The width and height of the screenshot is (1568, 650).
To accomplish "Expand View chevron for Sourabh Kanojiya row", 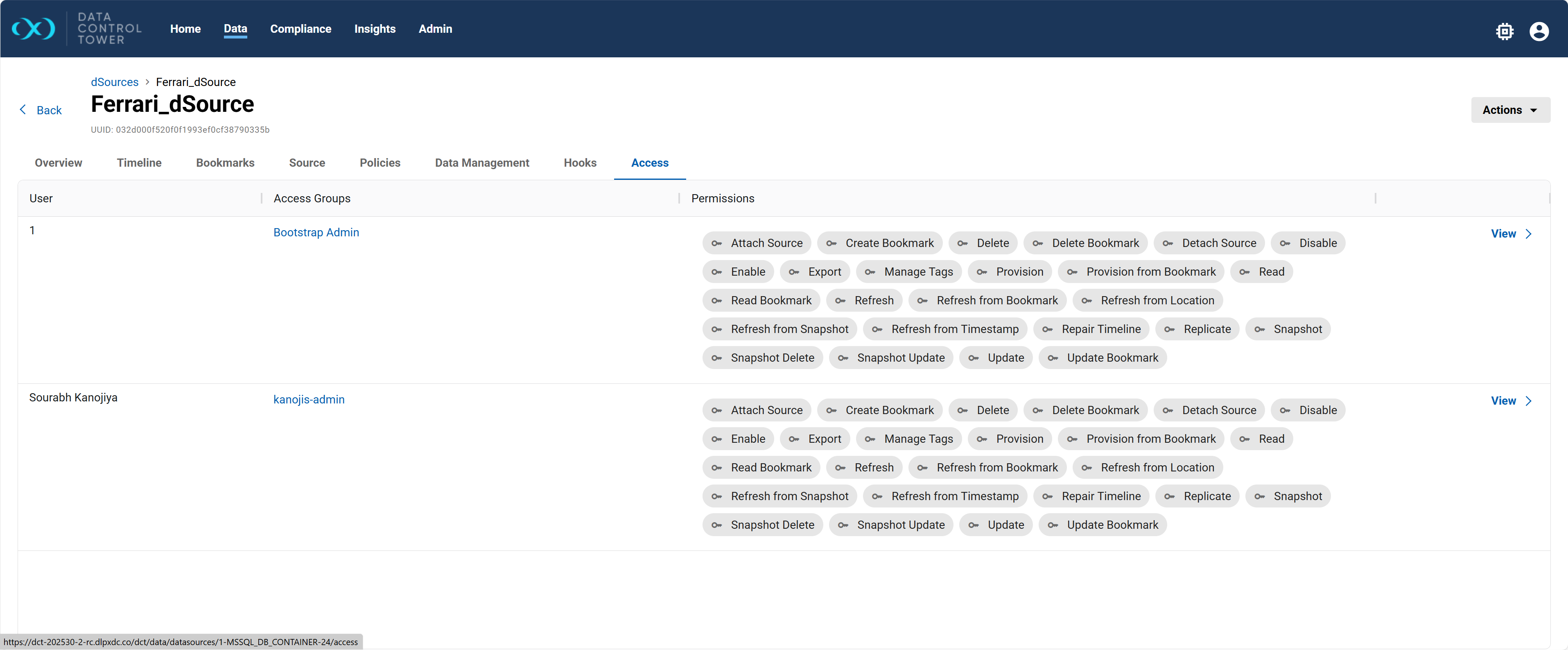I will [1528, 401].
